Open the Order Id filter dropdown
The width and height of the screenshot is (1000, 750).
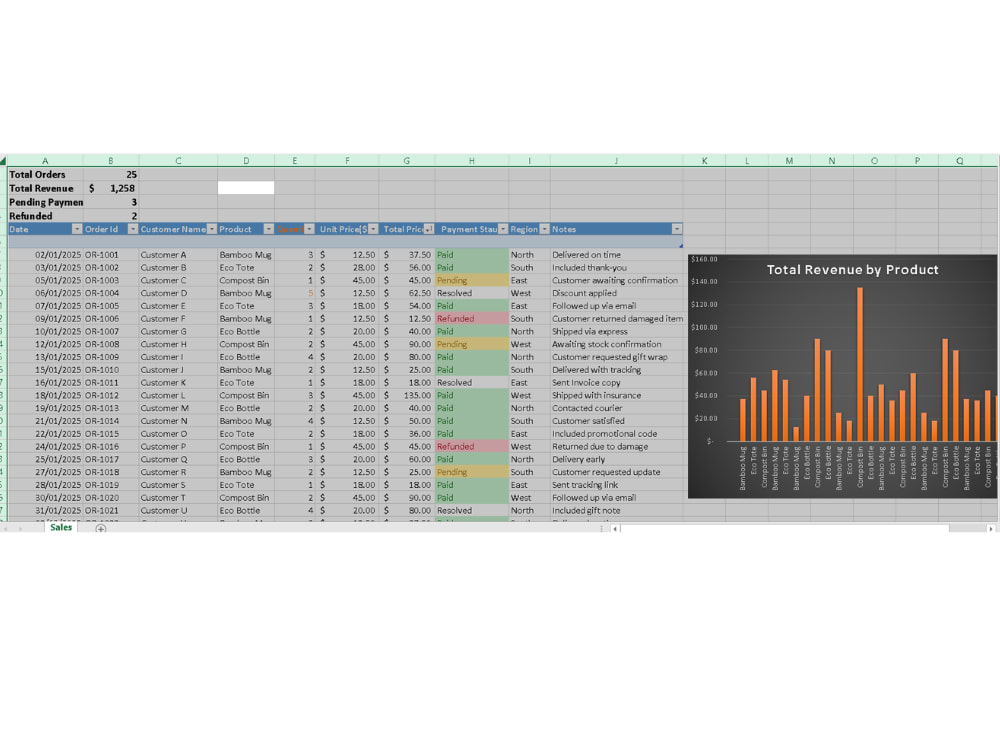(133, 229)
